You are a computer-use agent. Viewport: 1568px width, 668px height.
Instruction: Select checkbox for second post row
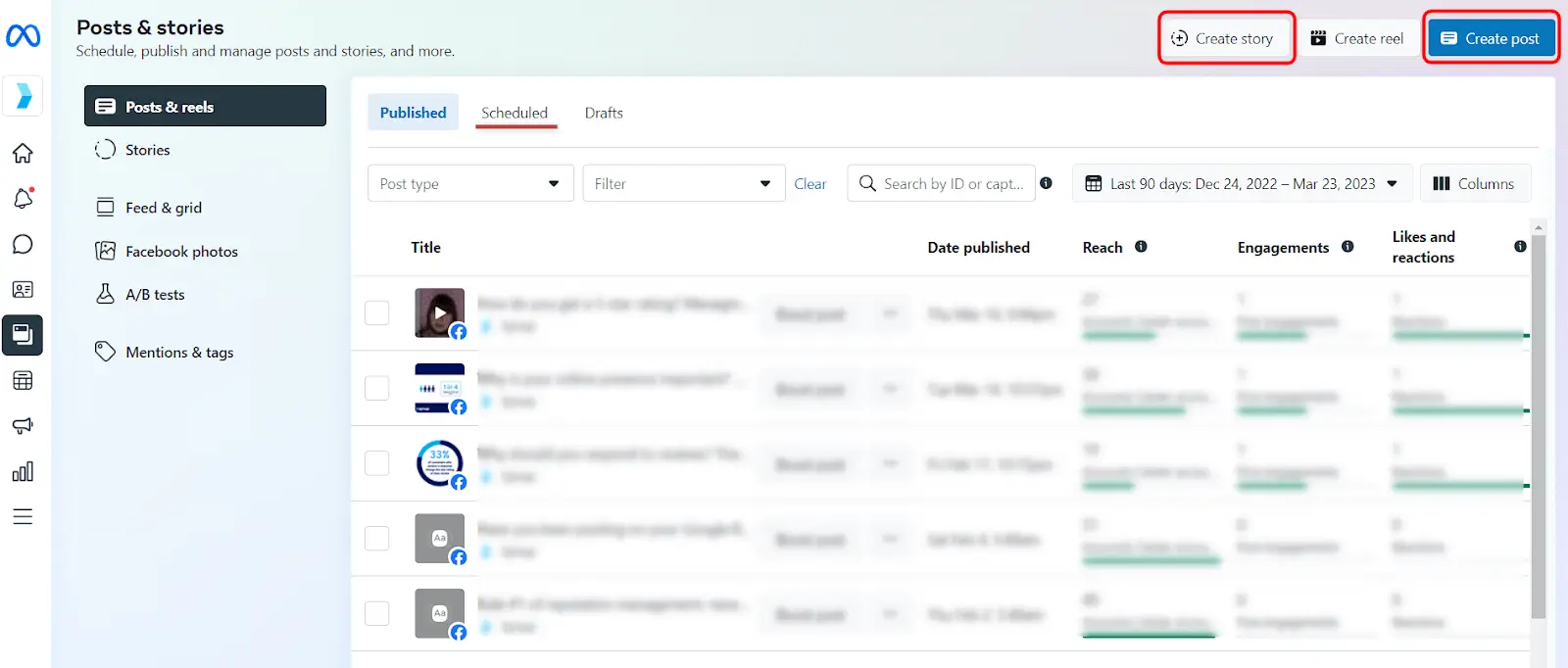tap(376, 388)
